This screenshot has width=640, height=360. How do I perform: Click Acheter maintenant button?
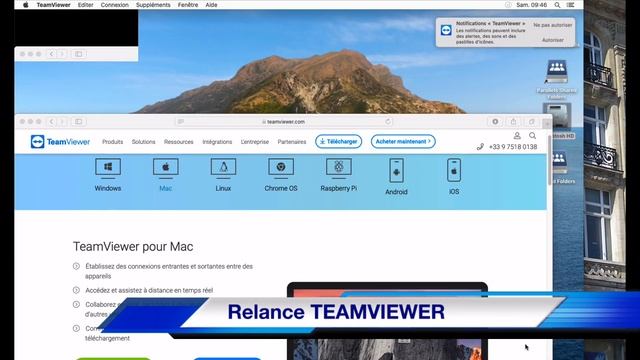[x=403, y=141]
